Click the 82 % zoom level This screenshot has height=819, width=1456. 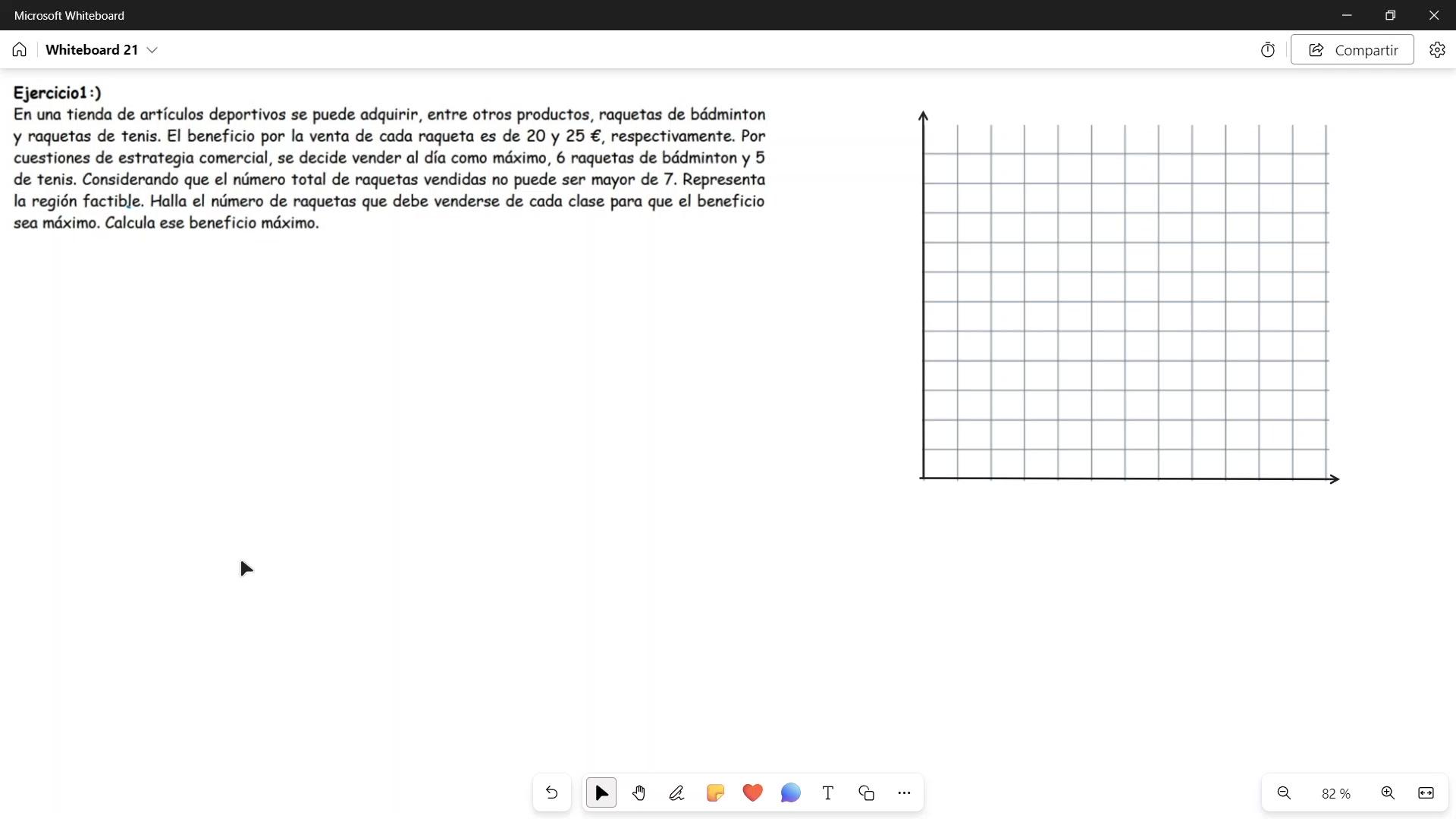tap(1335, 794)
